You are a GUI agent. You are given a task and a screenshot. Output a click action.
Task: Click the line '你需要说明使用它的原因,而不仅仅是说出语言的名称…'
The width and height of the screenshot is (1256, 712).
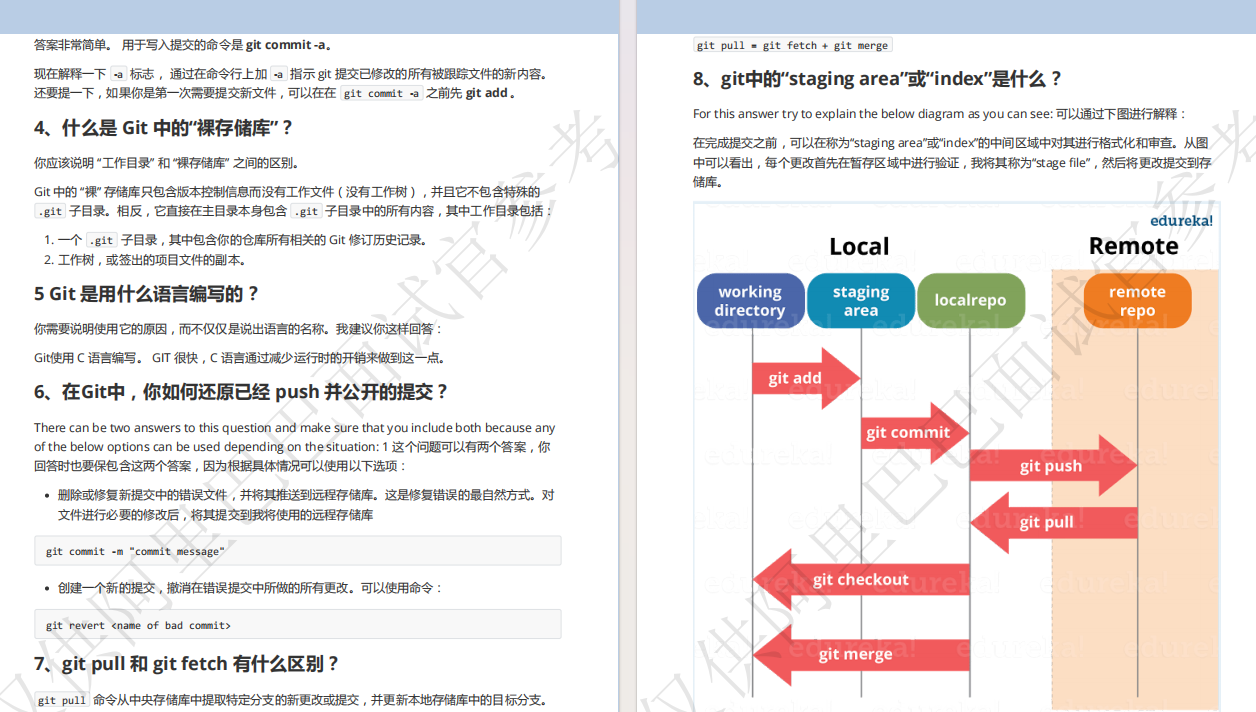coord(238,329)
